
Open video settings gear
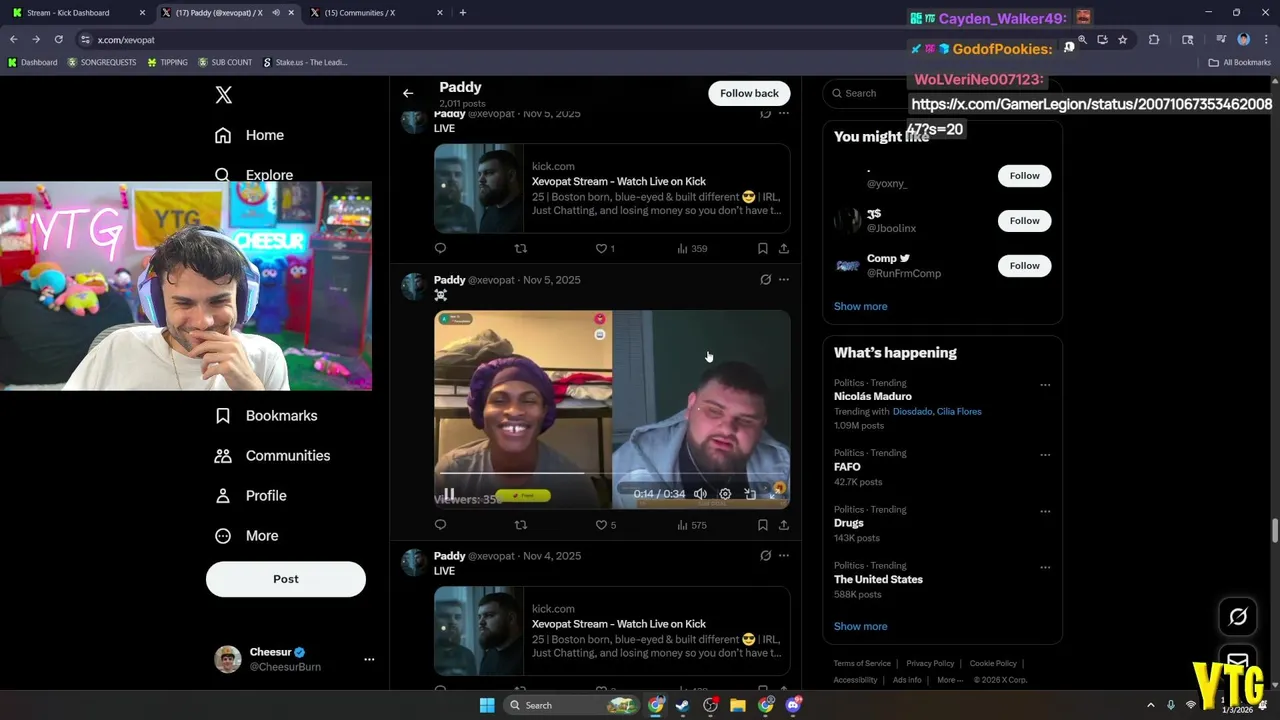point(725,494)
